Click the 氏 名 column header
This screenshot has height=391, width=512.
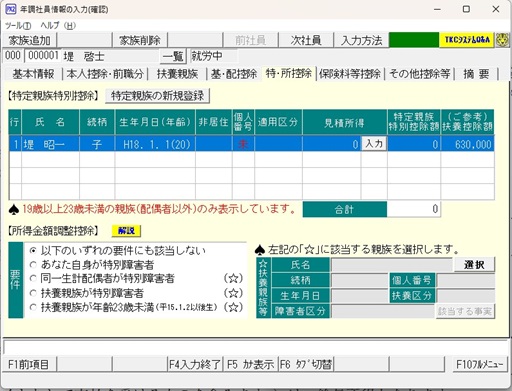pos(50,122)
